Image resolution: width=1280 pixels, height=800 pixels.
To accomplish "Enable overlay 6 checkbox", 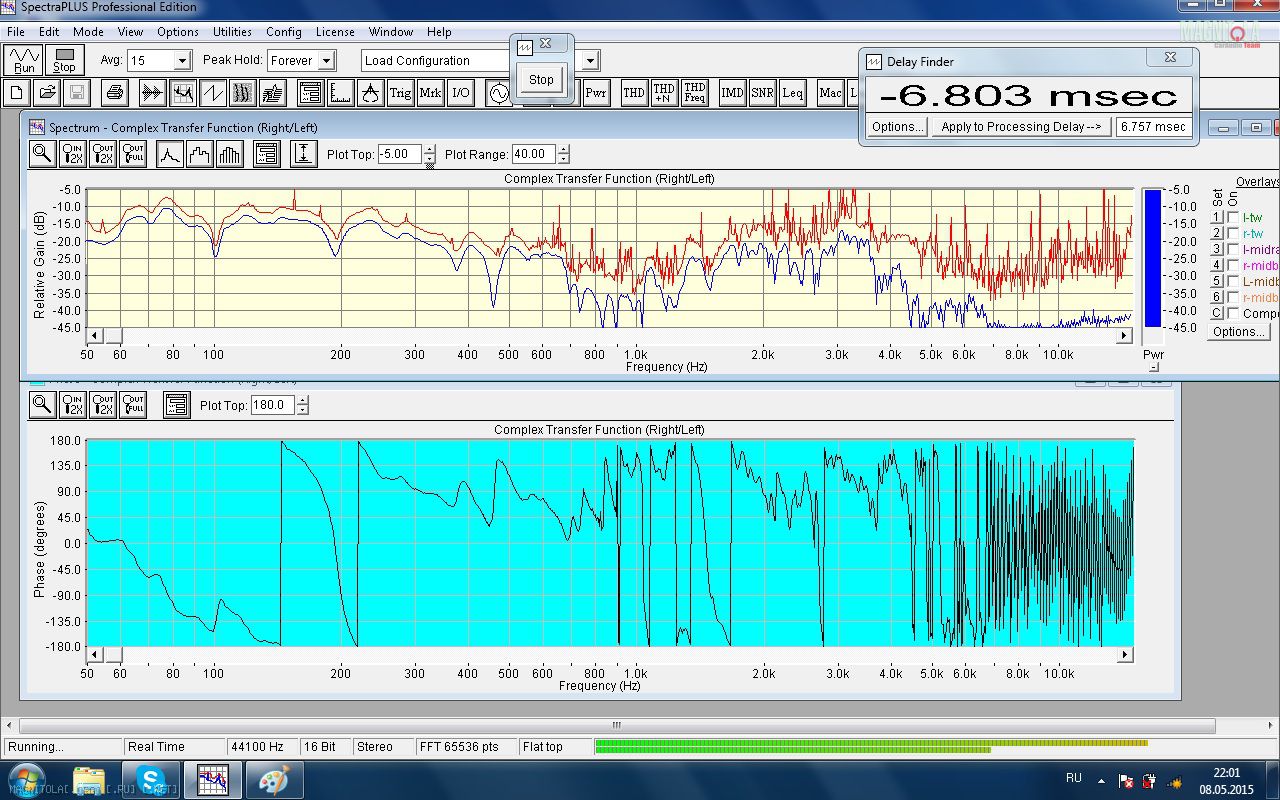I will [1233, 297].
